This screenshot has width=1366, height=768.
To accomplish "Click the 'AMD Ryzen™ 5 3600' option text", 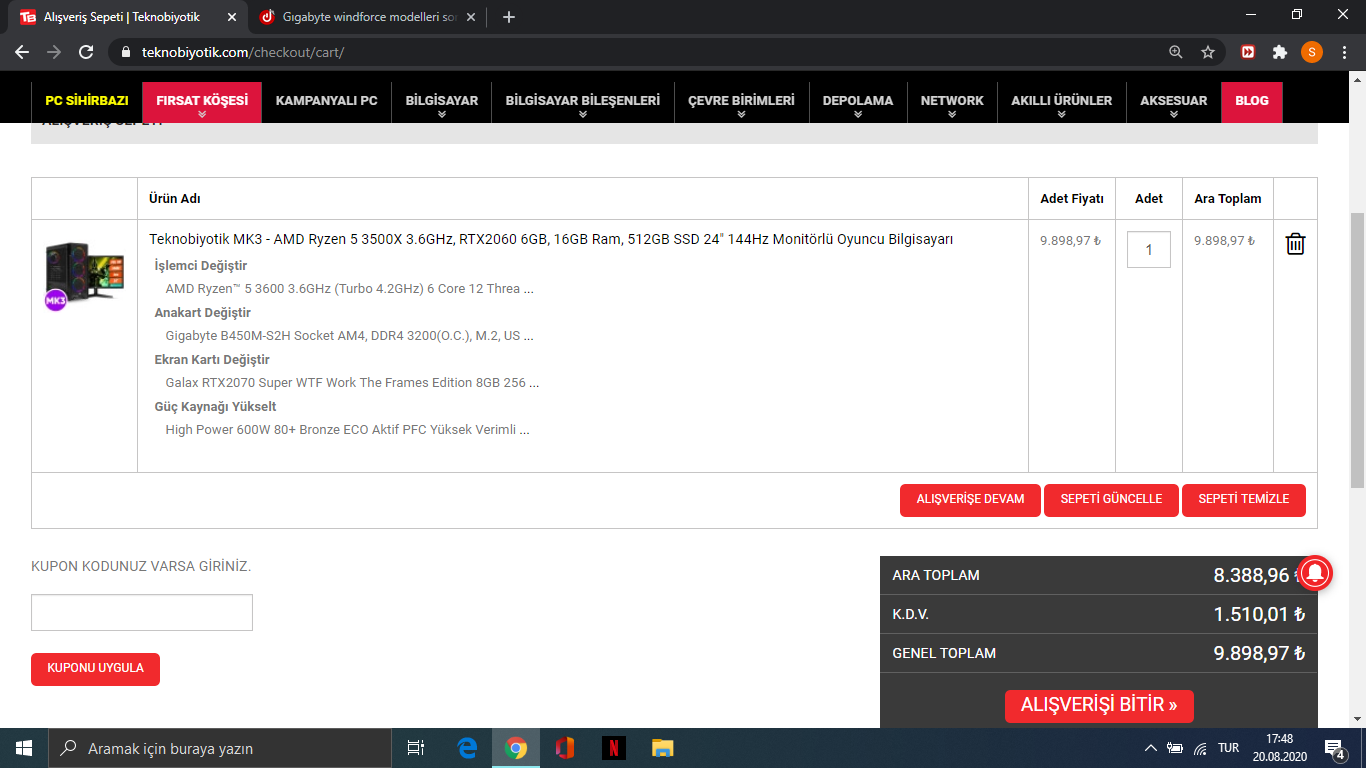I will point(349,289).
